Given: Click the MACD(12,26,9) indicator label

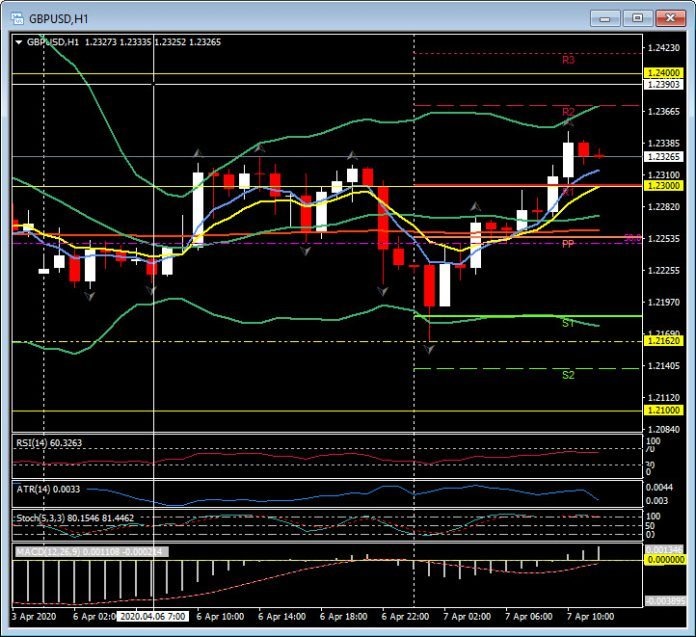Looking at the screenshot, I should pyautogui.click(x=92, y=552).
